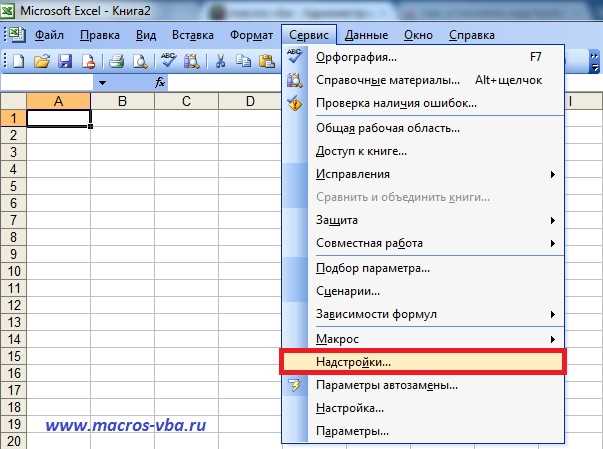603x449 pixels.
Task: Select column B header
Action: [122, 101]
